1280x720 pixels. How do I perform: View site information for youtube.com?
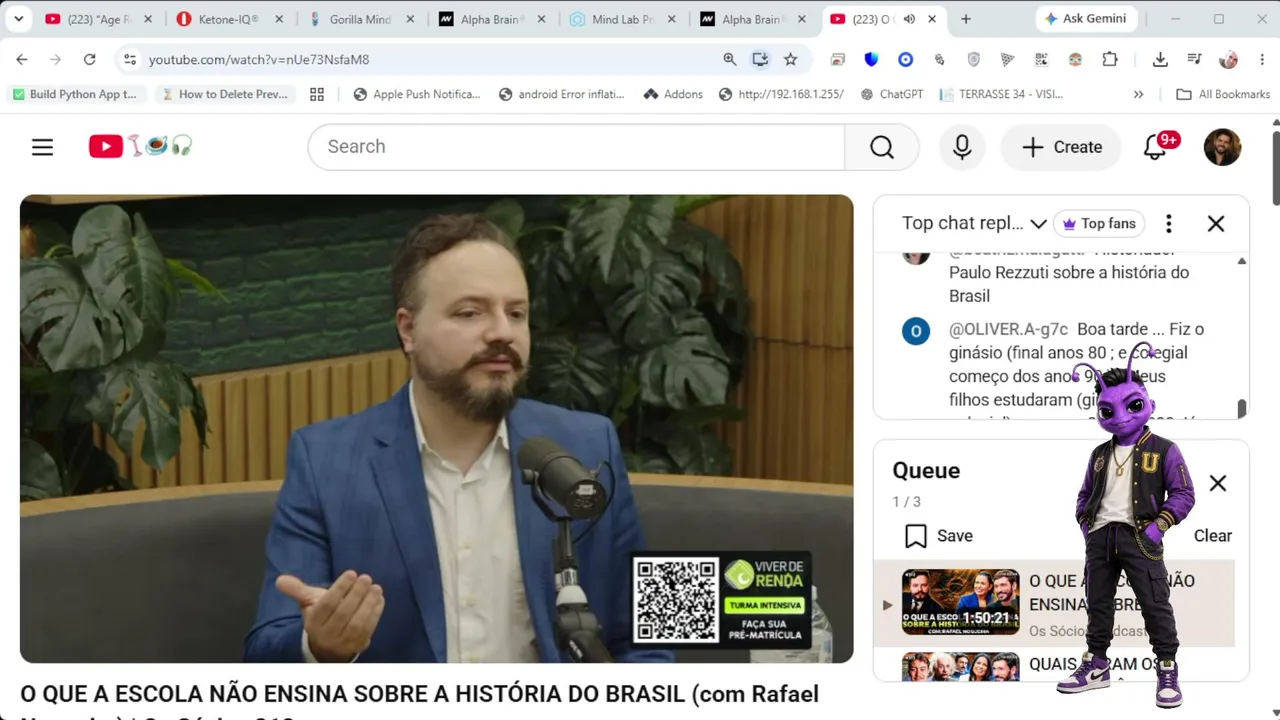[x=130, y=60]
